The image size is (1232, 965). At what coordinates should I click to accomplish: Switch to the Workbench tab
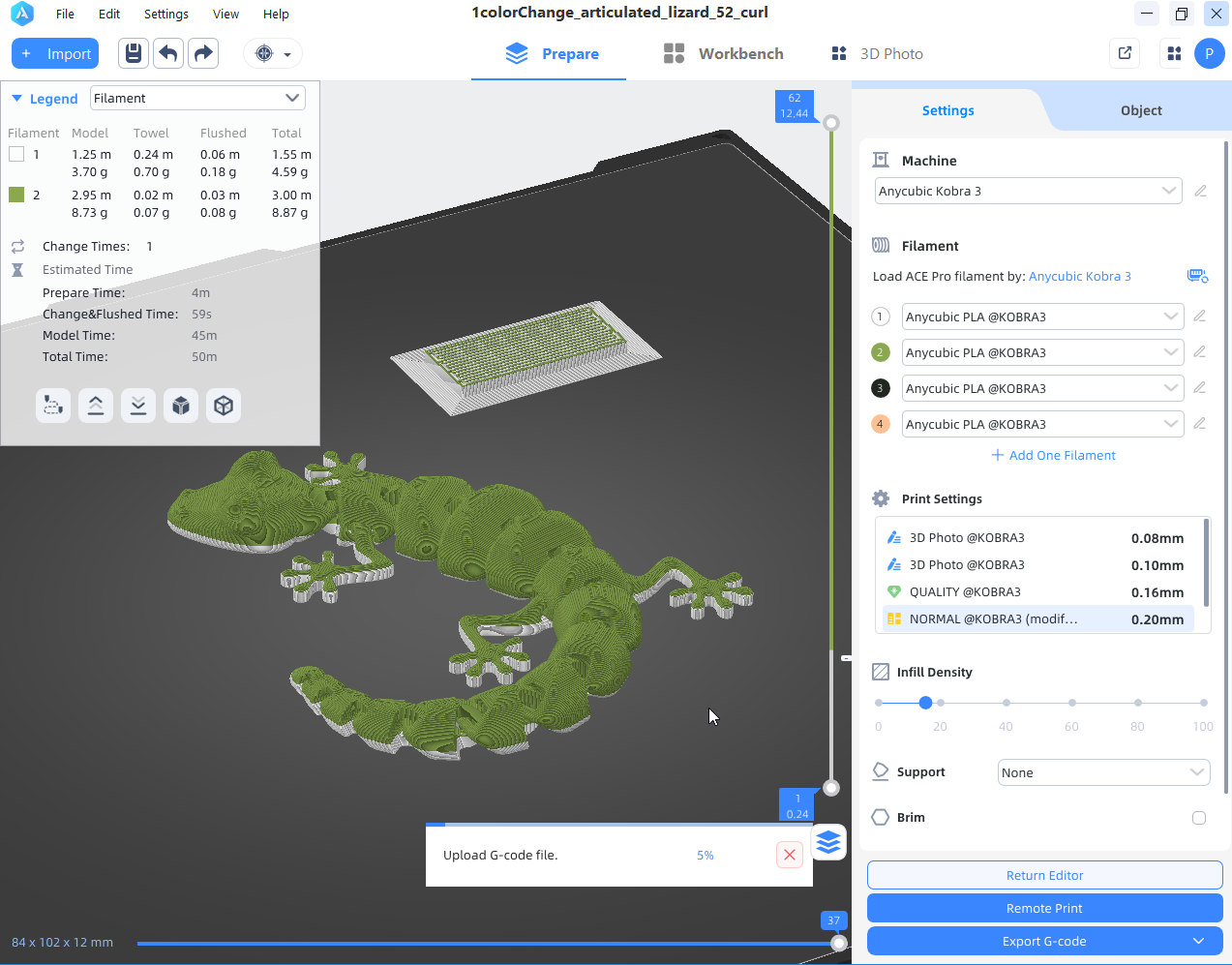pos(723,53)
